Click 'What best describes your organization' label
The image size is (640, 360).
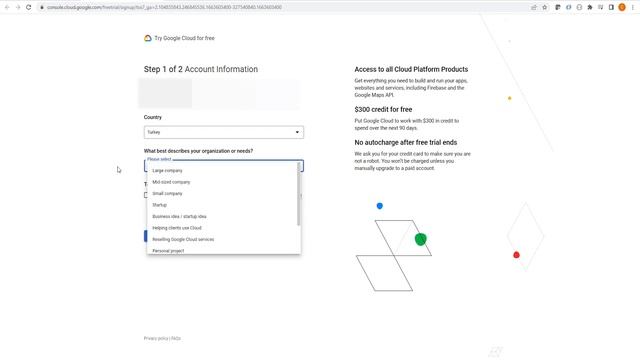point(198,151)
